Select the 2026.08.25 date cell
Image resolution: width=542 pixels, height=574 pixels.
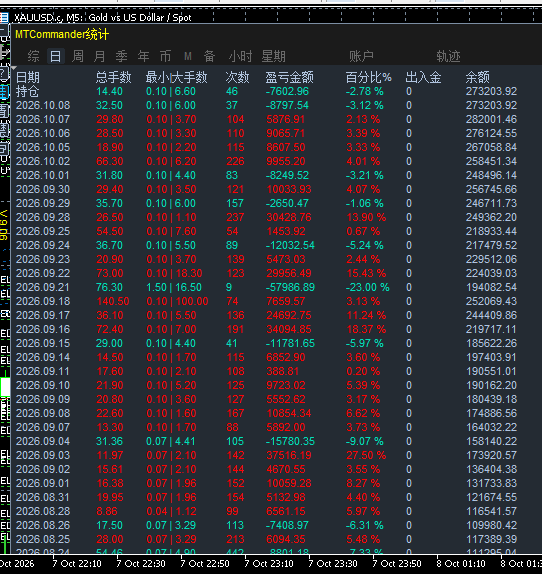click(x=43, y=539)
